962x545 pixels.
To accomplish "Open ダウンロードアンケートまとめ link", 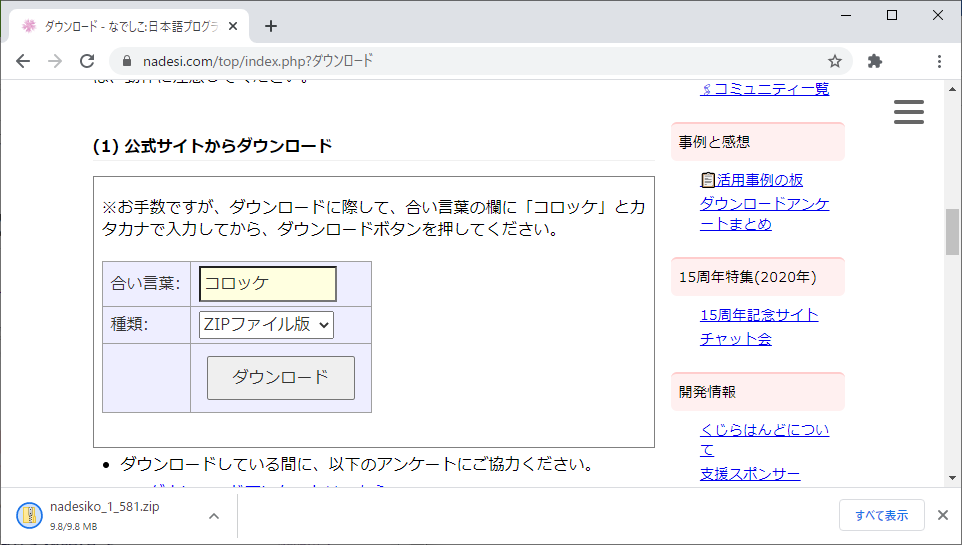I will tap(764, 214).
